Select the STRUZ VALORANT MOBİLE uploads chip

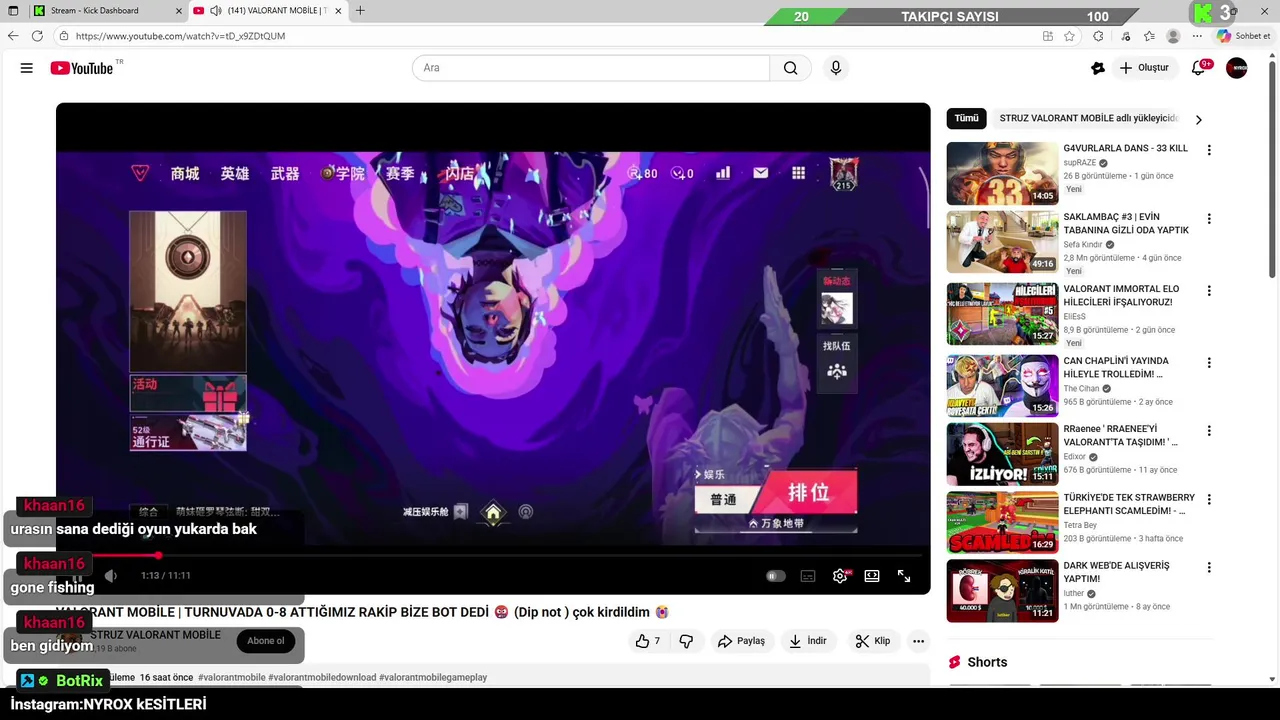point(1088,118)
